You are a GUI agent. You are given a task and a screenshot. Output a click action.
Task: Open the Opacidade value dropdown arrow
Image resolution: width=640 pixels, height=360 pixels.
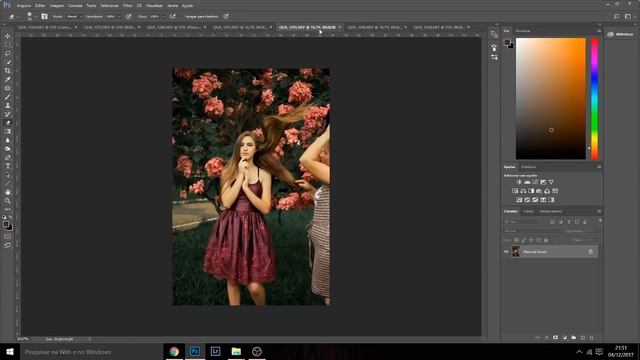120,17
